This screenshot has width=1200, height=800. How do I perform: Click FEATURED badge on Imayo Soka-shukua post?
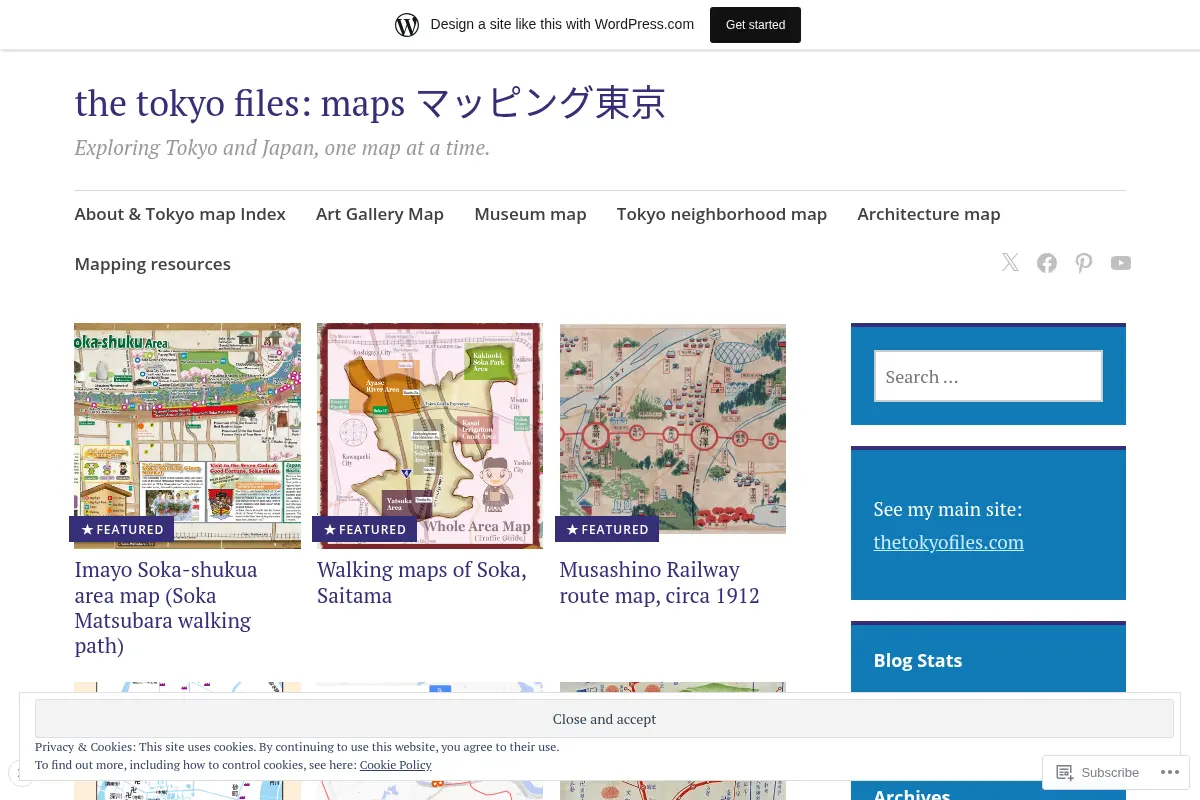tap(122, 529)
